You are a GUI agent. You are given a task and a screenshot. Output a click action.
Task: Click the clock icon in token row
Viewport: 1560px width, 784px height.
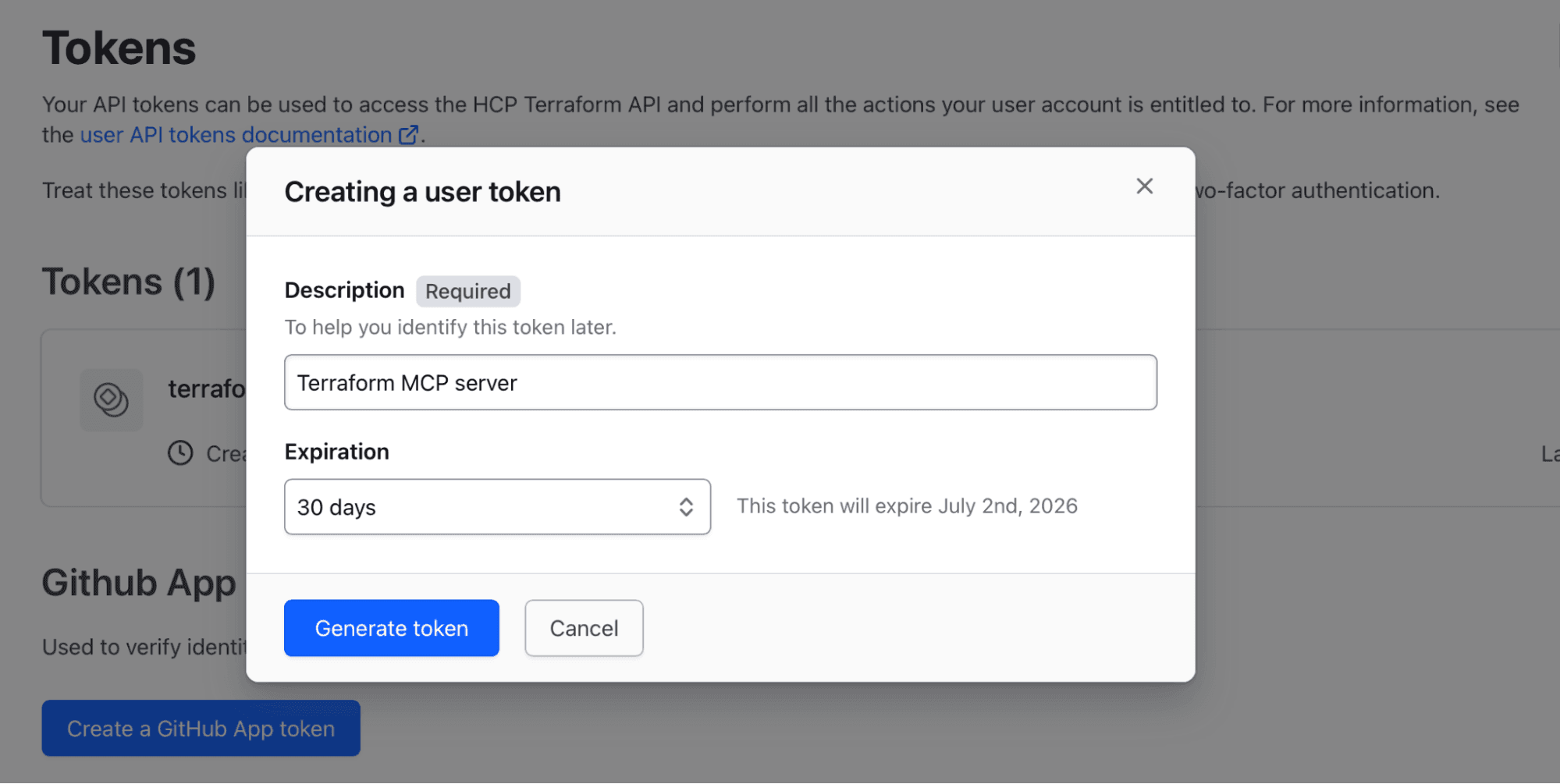pos(180,453)
